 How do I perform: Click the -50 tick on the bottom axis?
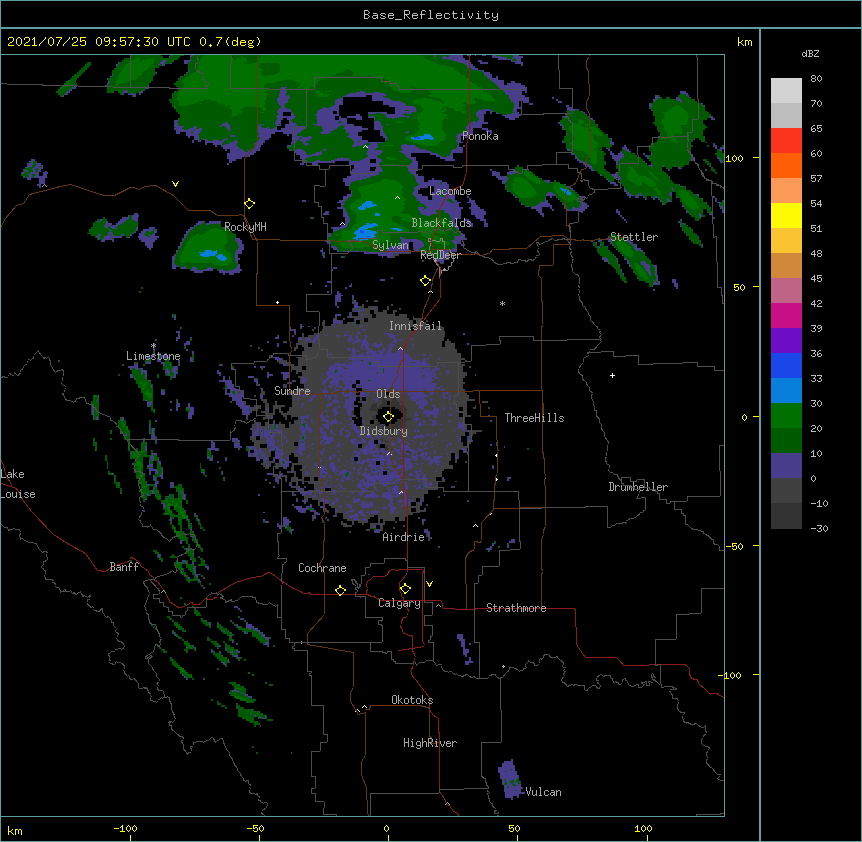[255, 828]
